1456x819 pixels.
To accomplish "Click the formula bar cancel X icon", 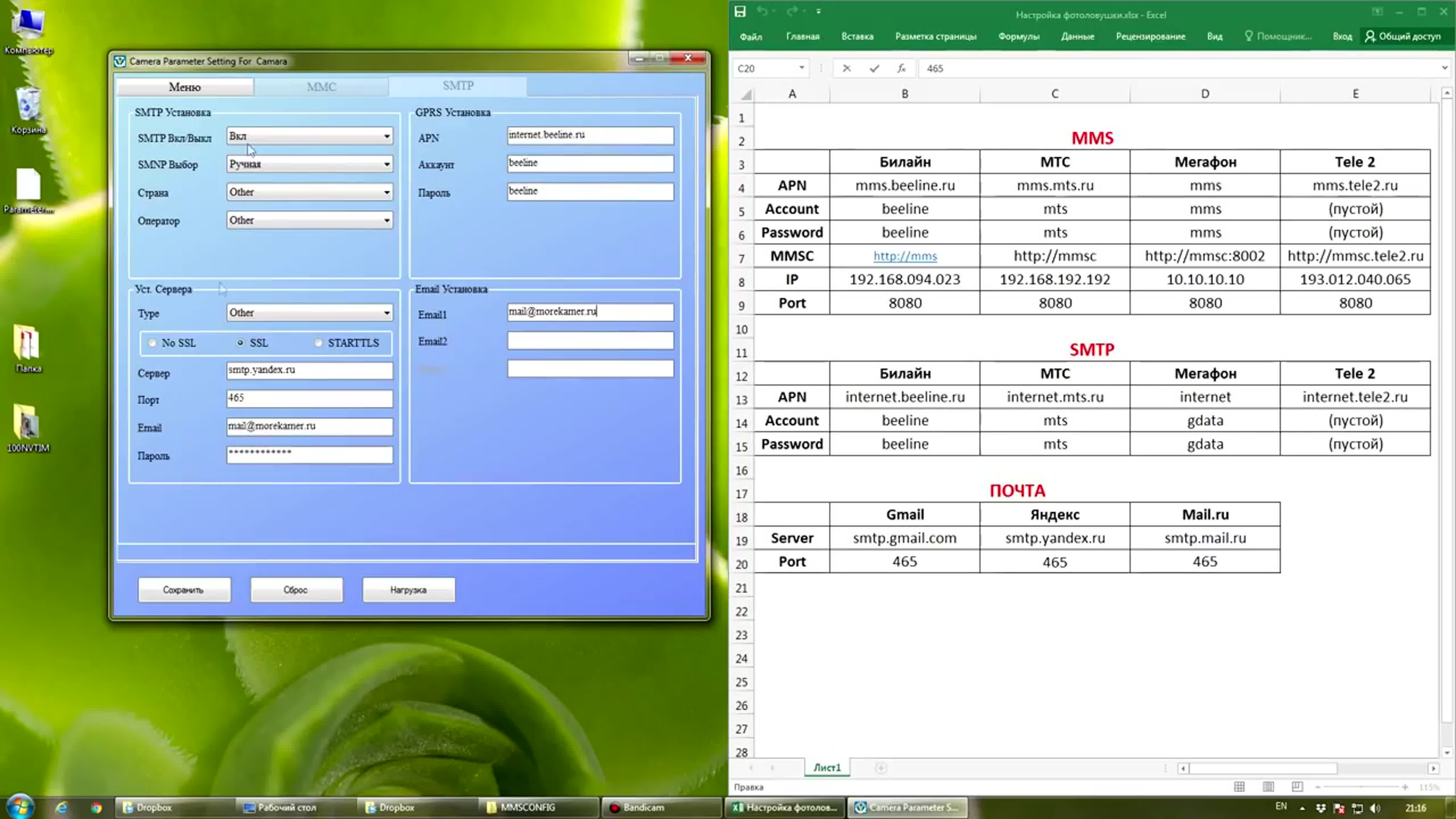I will click(x=846, y=68).
